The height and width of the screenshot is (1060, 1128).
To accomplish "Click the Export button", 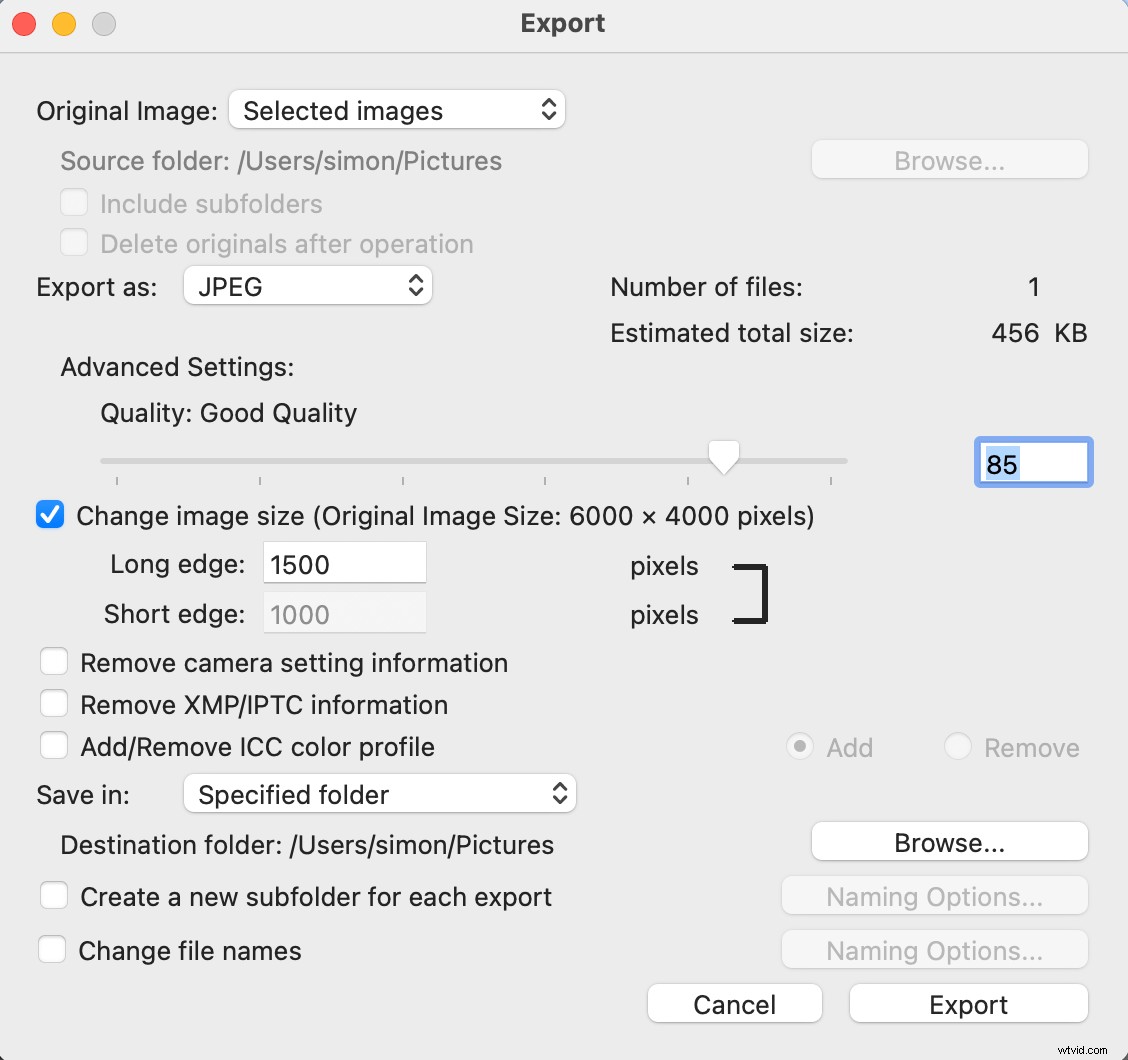I will point(967,1003).
